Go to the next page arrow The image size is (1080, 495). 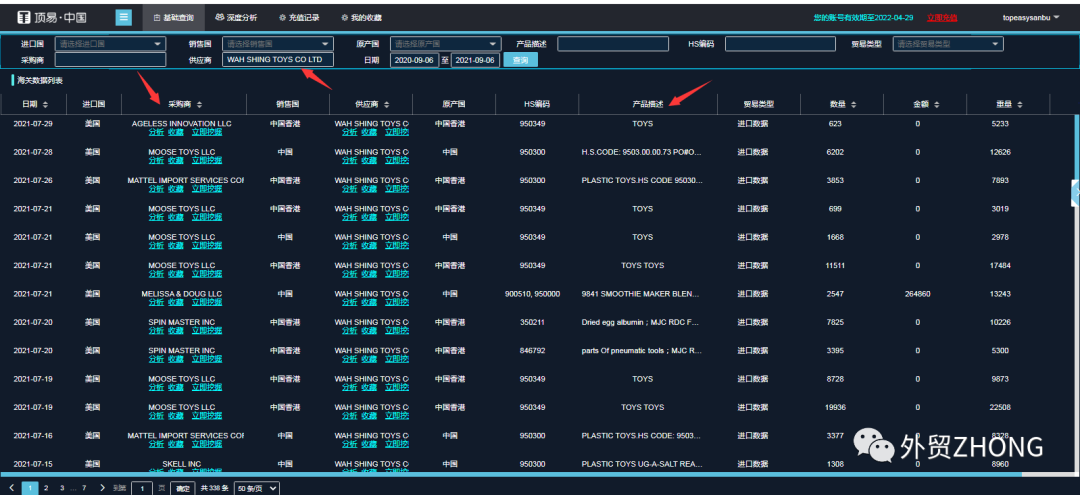103,487
